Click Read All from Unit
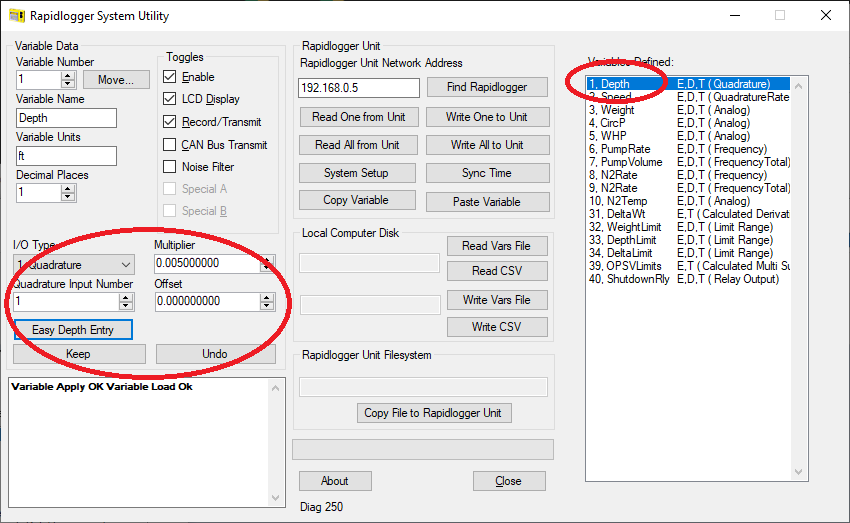 (358, 145)
